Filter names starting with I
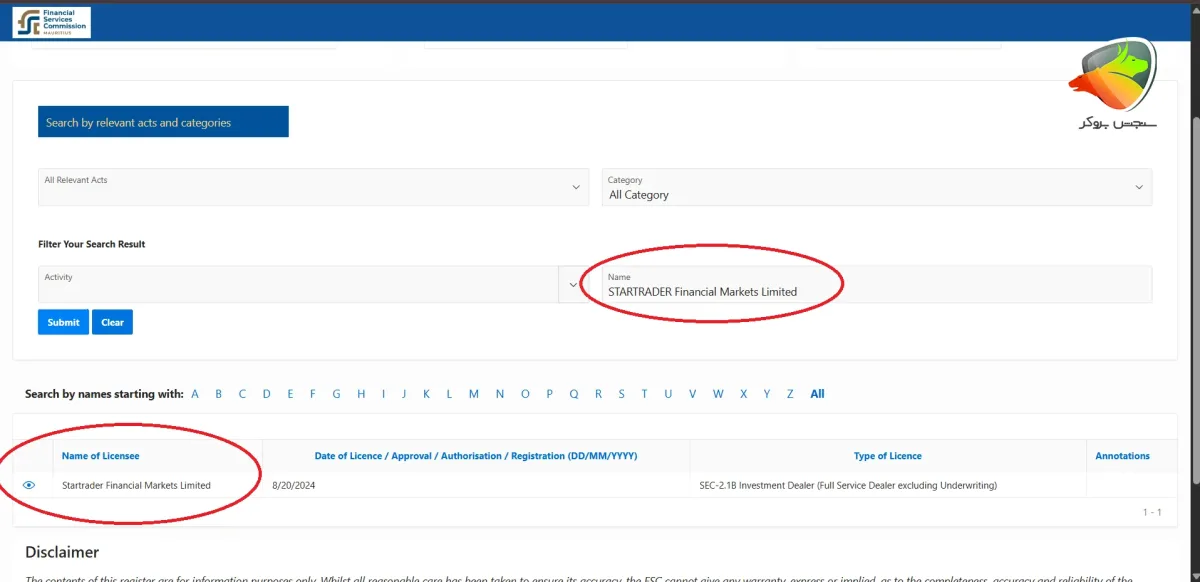This screenshot has width=1200, height=582. pyautogui.click(x=383, y=394)
